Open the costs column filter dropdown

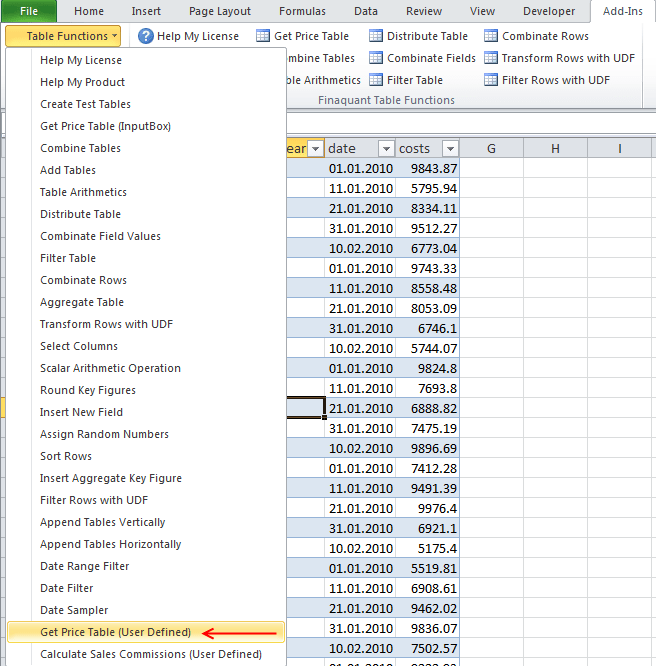point(450,149)
